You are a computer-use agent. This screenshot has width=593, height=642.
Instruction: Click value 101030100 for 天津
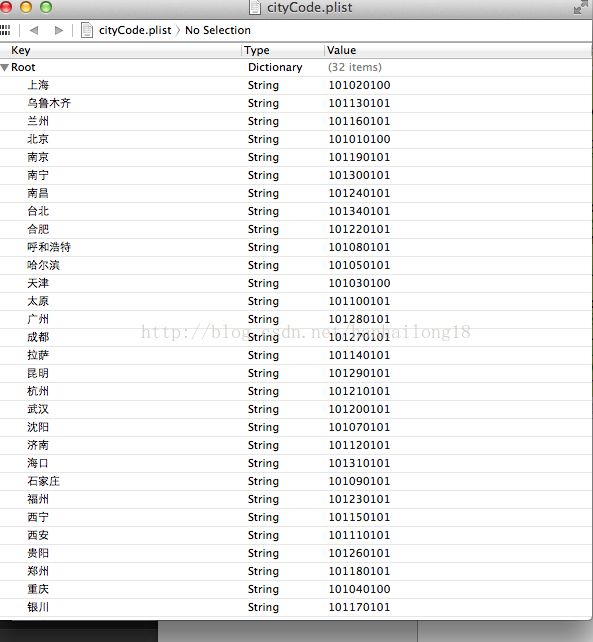click(360, 283)
